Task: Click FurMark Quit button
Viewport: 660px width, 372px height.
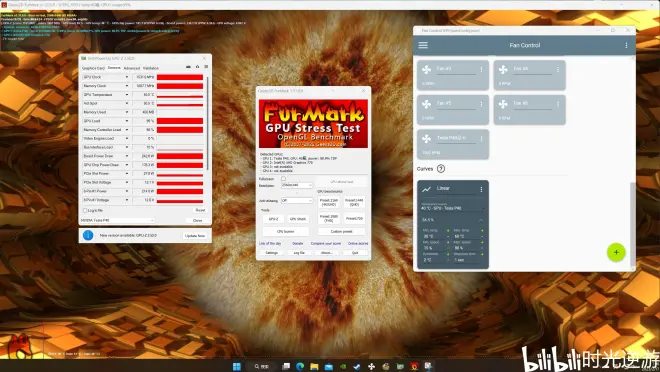Action: [355, 253]
